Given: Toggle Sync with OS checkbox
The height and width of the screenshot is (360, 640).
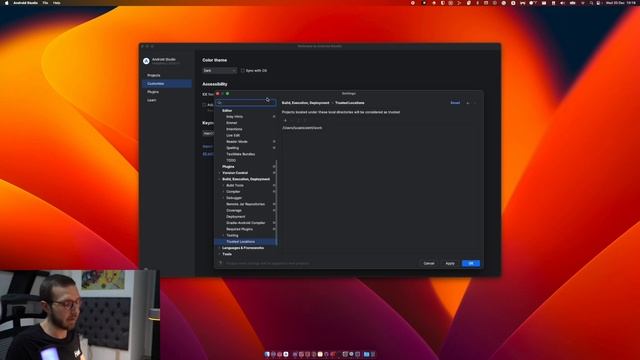Looking at the screenshot, I should coord(242,71).
